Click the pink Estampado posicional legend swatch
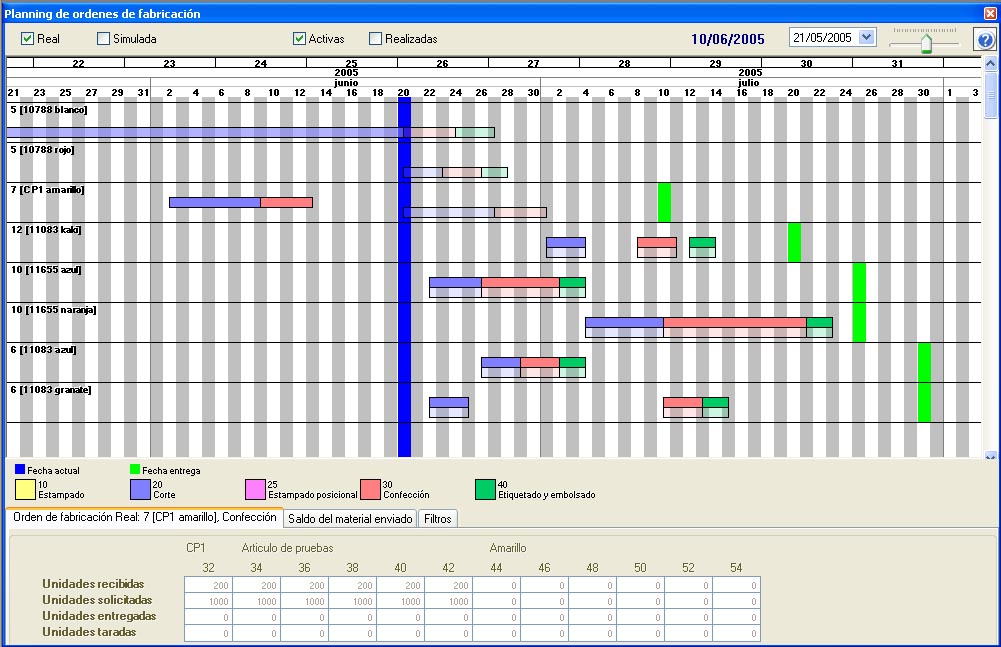 tap(255, 489)
